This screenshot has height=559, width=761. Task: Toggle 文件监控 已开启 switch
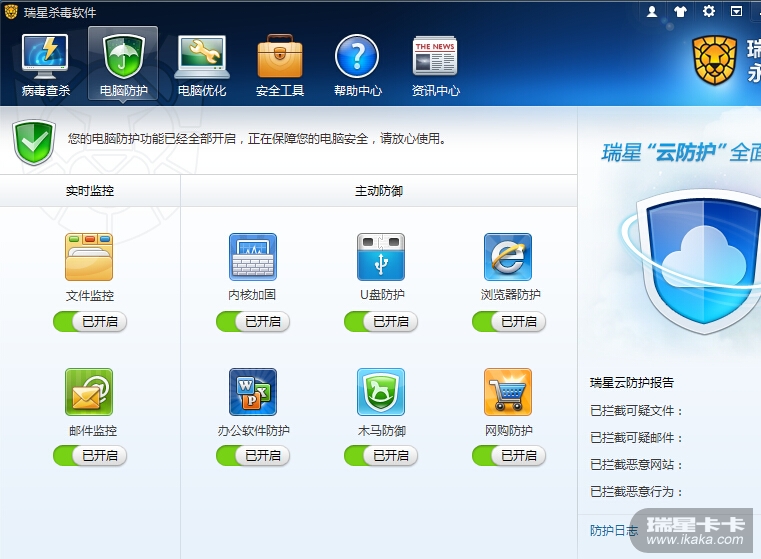[x=90, y=322]
